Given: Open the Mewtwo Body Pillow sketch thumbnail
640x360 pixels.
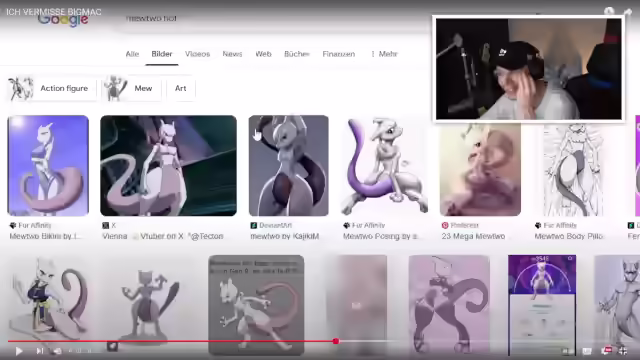Looking at the screenshot, I should tap(573, 168).
